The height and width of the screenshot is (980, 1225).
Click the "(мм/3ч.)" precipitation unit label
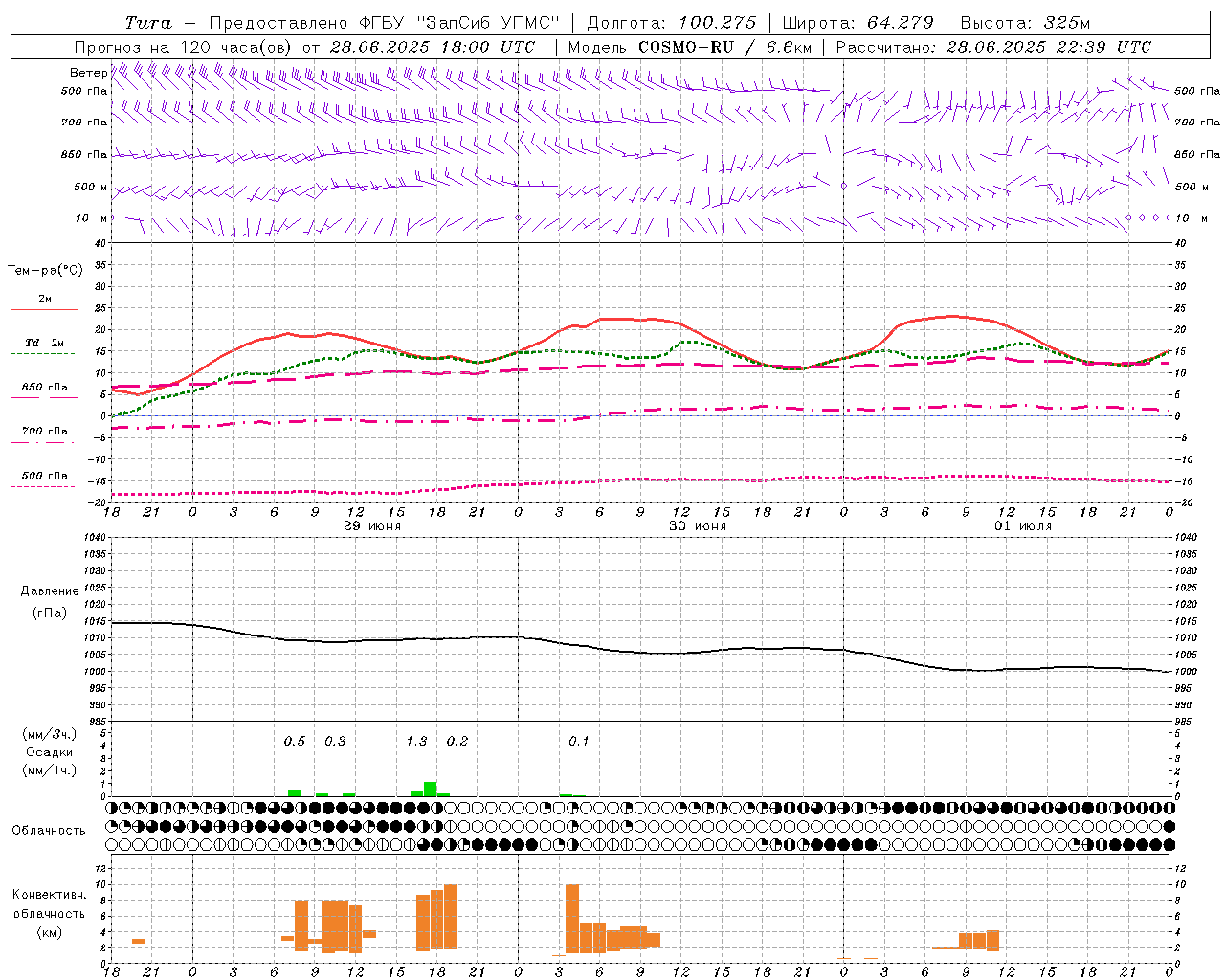pyautogui.click(x=49, y=735)
